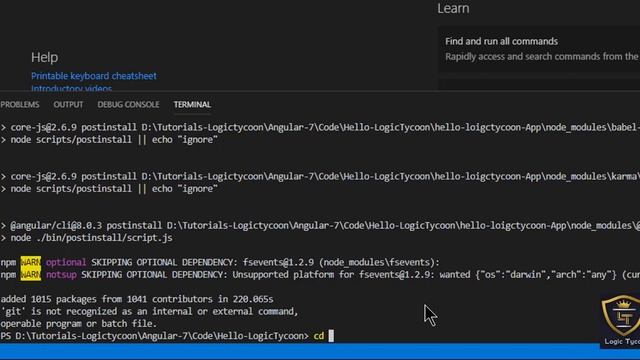Click the yellow WARN label on notsup line

point(31,275)
